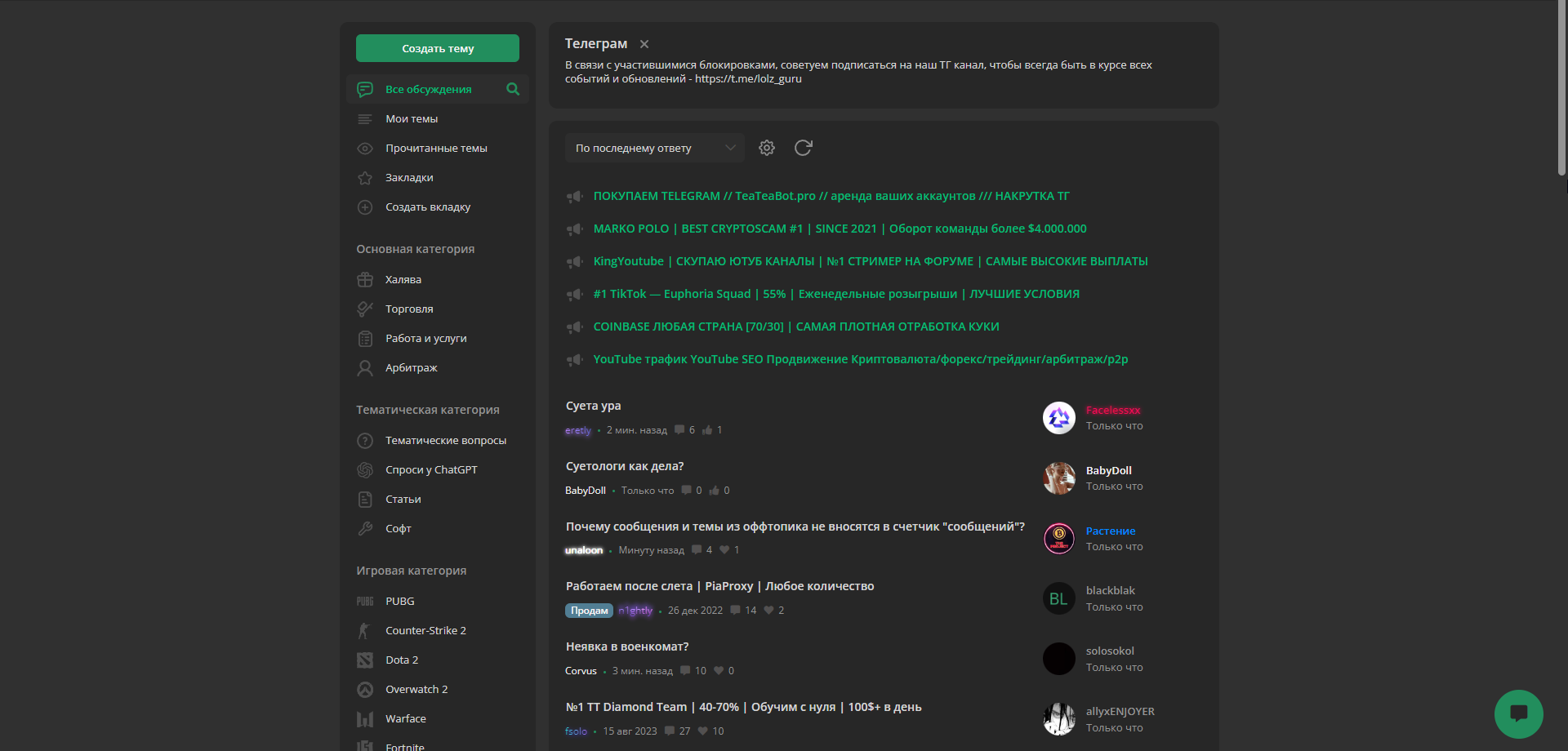Screen dimensions: 1568x751
Task: Open the Работаем после слета PiaProxy thread
Action: (720, 586)
